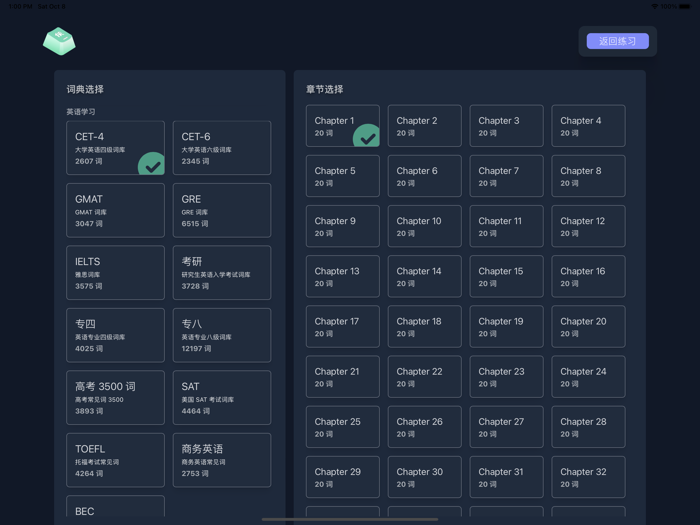The width and height of the screenshot is (700, 525).
Task: Select the CET-4 dictionary card
Action: 115,148
